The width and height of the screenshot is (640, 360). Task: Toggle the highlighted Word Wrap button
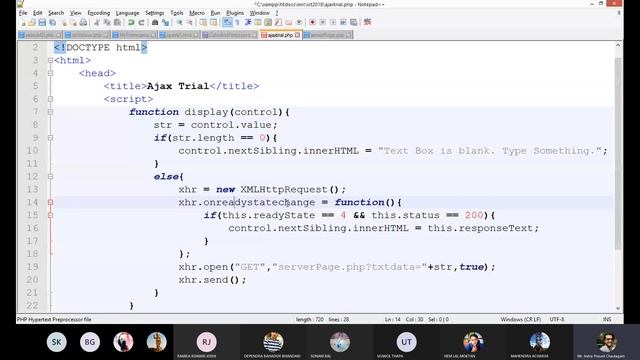[x=227, y=22]
